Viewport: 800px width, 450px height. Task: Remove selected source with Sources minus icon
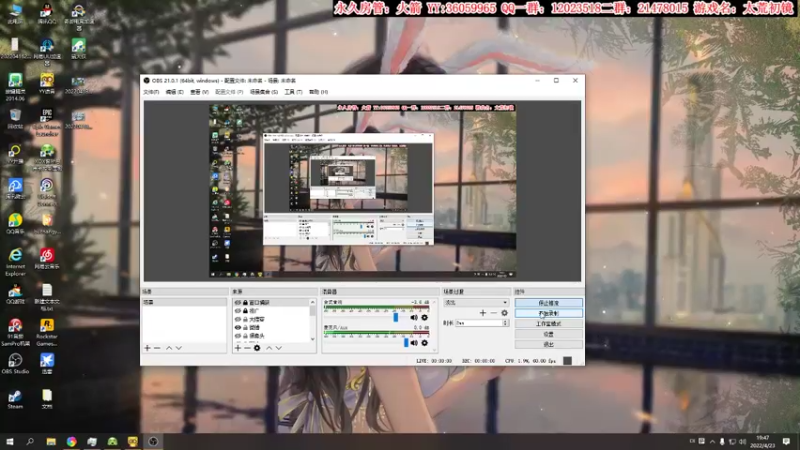[247, 348]
